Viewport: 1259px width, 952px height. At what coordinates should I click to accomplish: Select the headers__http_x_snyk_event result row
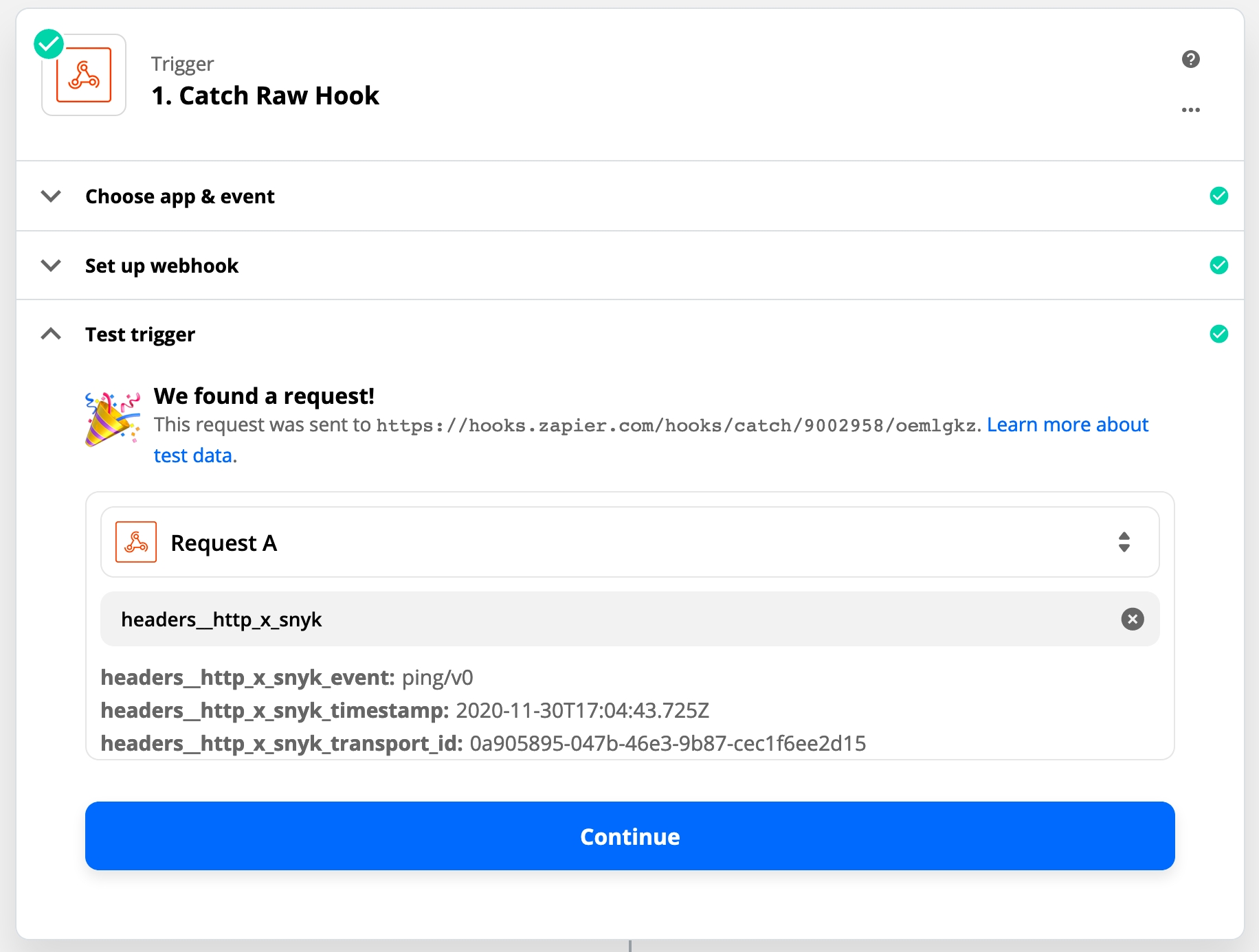pyautogui.click(x=287, y=678)
